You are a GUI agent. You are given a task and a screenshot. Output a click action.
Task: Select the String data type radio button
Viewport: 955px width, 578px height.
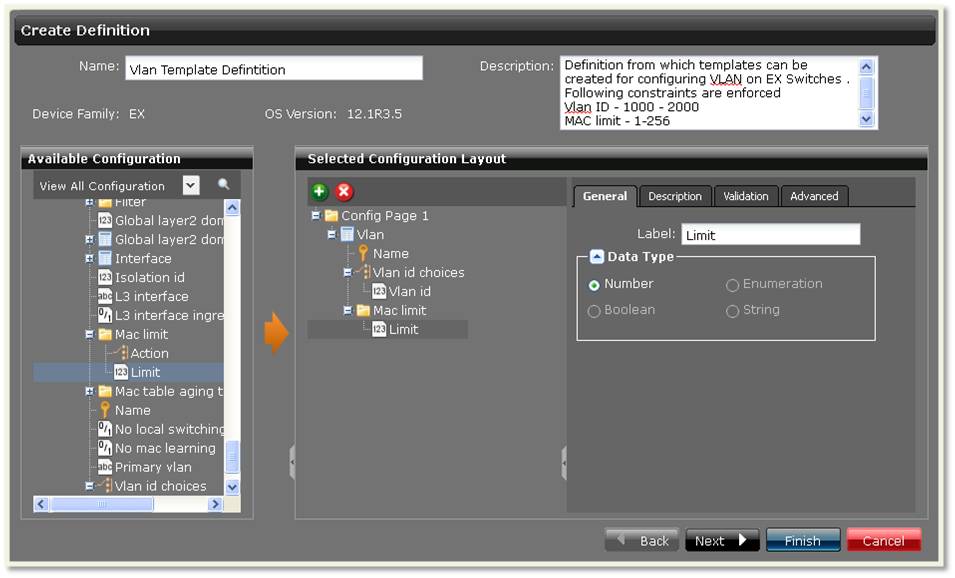point(733,311)
